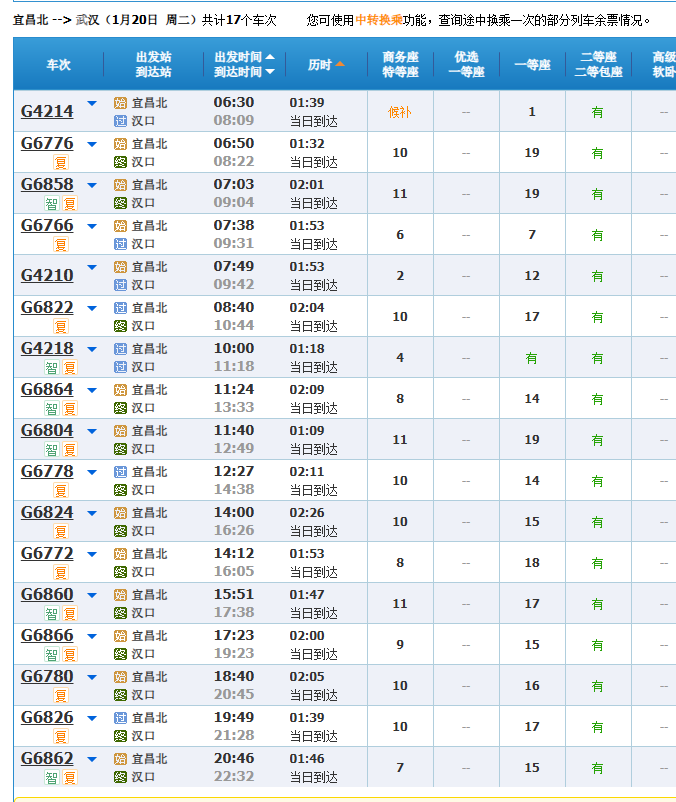The height and width of the screenshot is (802, 676).
Task: Click the 智 icon under train G6858
Action: (52, 204)
